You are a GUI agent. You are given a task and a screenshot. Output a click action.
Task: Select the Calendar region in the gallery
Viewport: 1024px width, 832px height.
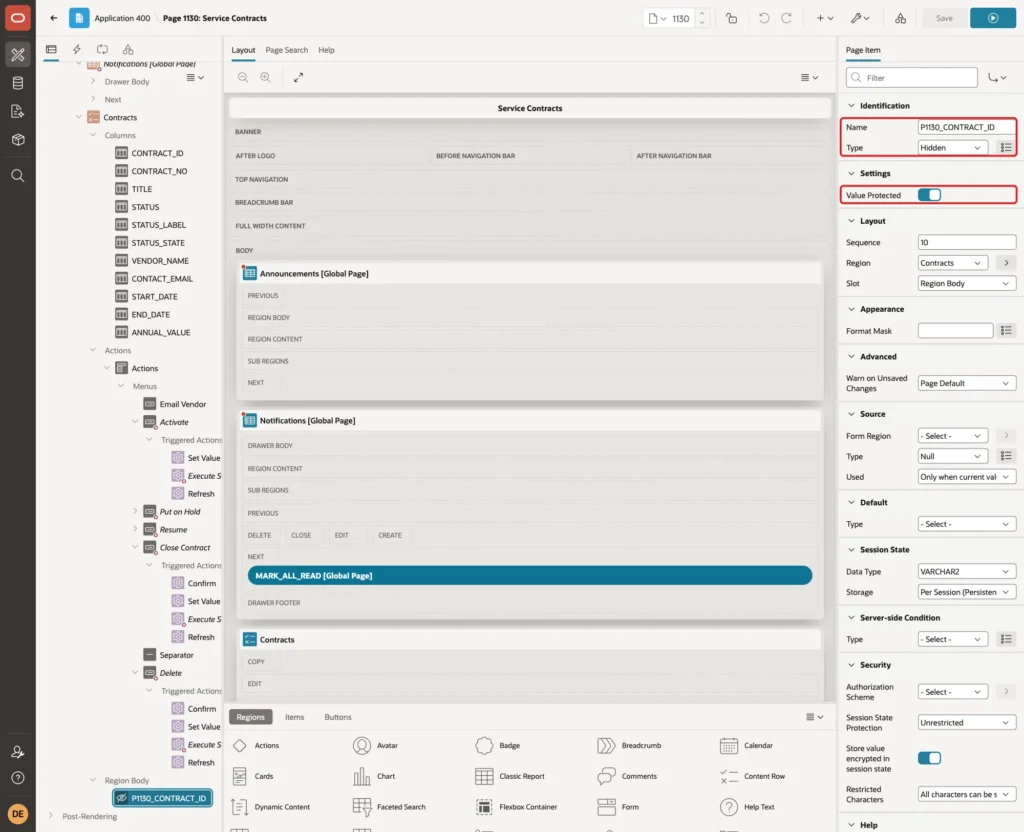pos(746,745)
